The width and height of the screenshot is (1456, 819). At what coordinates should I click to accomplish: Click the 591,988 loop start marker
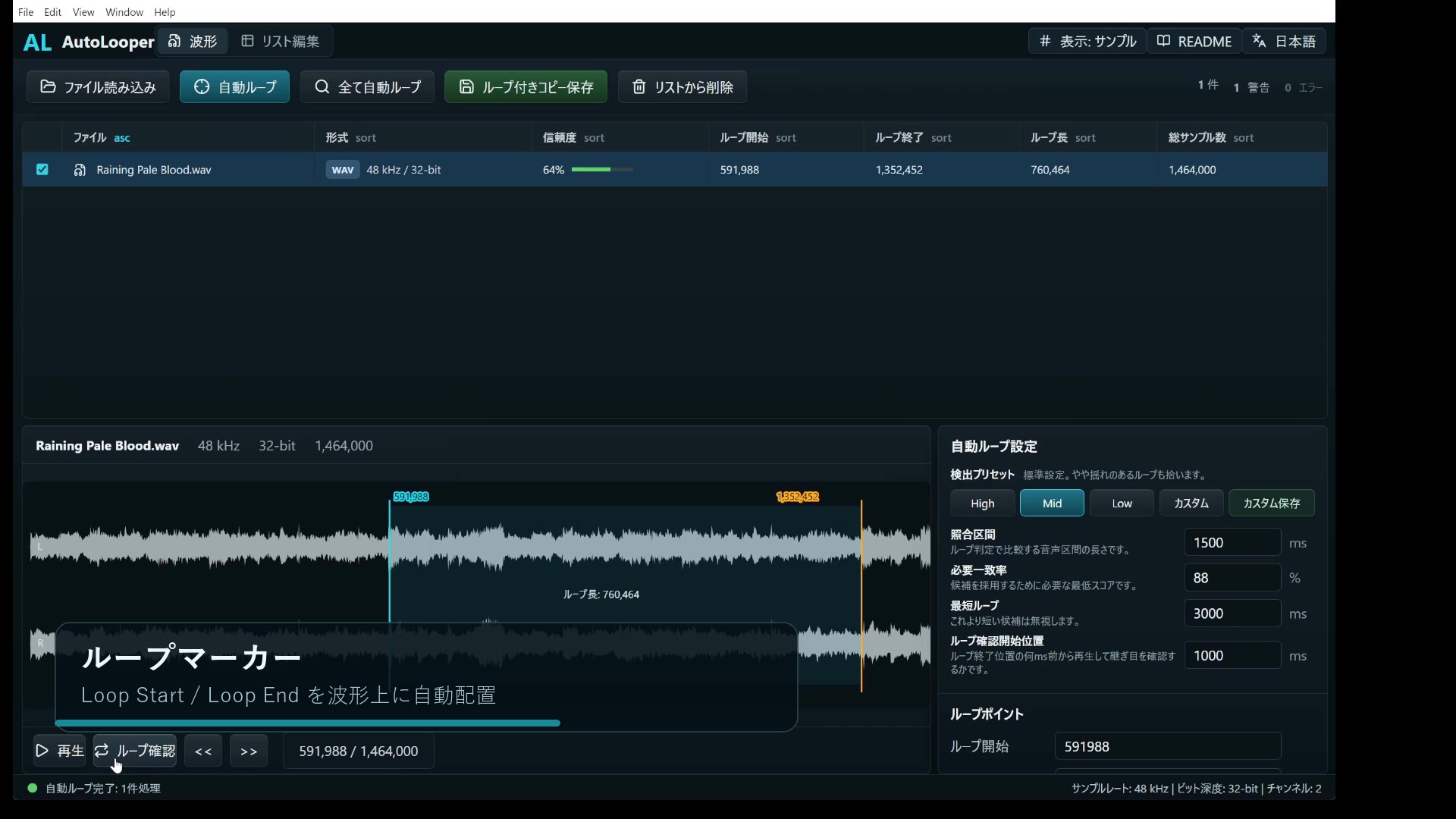pos(411,497)
